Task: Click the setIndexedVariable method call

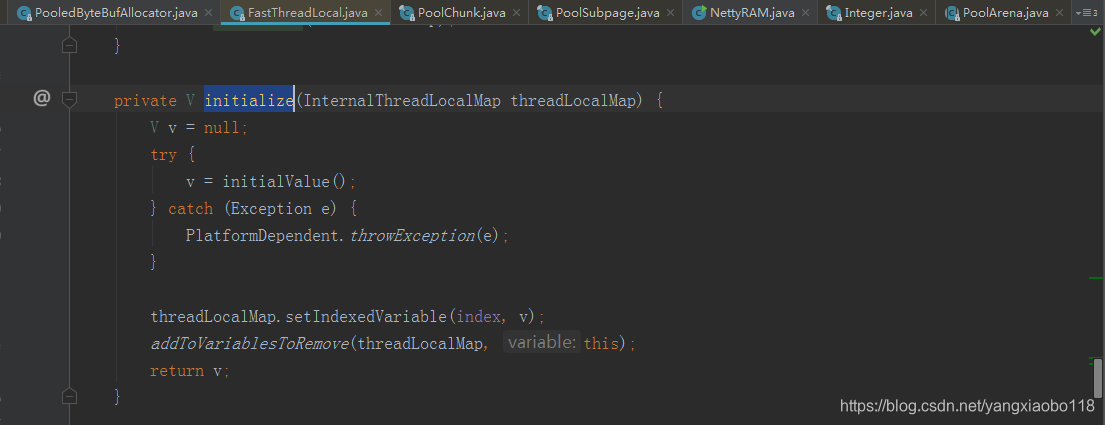Action: click(365, 316)
